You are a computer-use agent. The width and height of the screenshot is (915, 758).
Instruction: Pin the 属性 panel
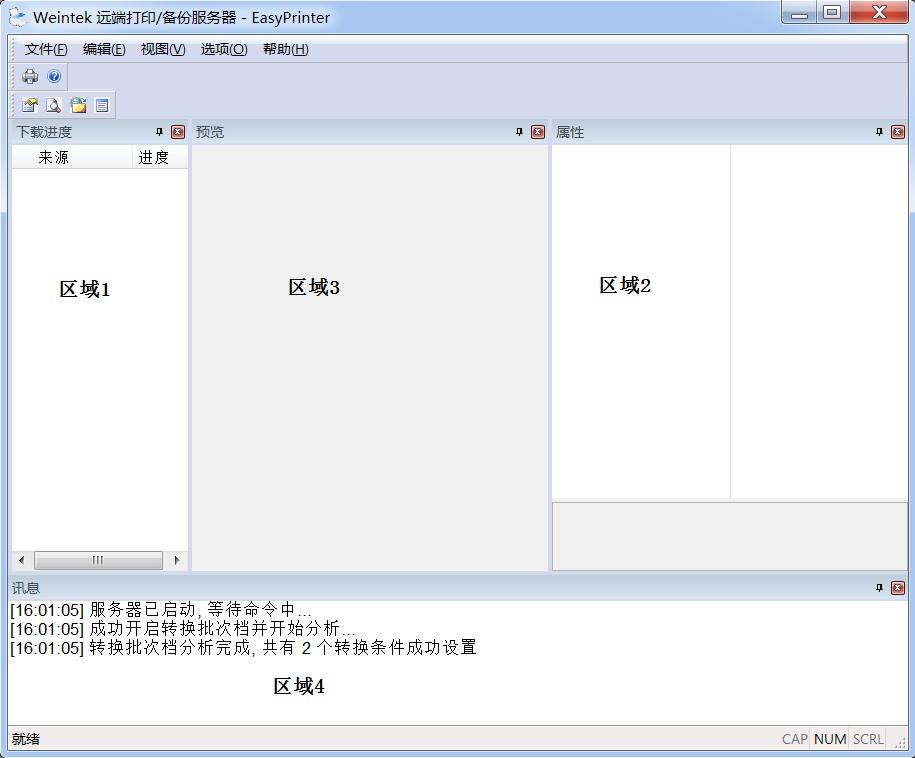point(879,132)
